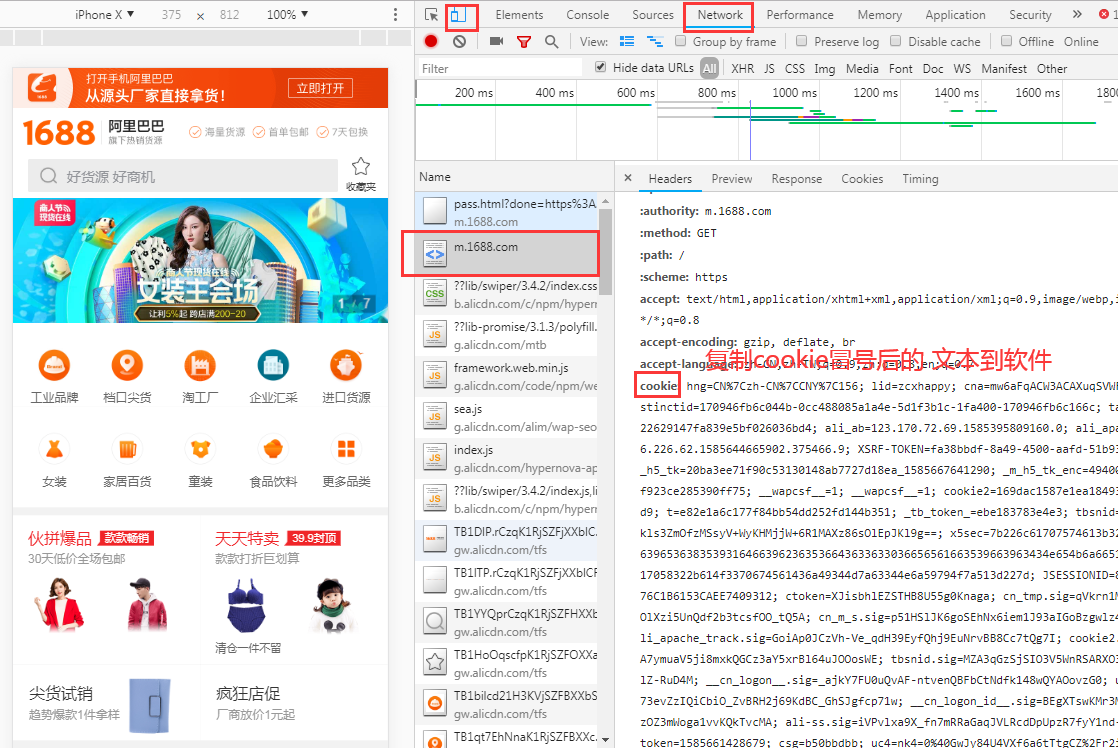The height and width of the screenshot is (748, 1118).
Task: Filter requests by JS type
Action: (x=769, y=68)
